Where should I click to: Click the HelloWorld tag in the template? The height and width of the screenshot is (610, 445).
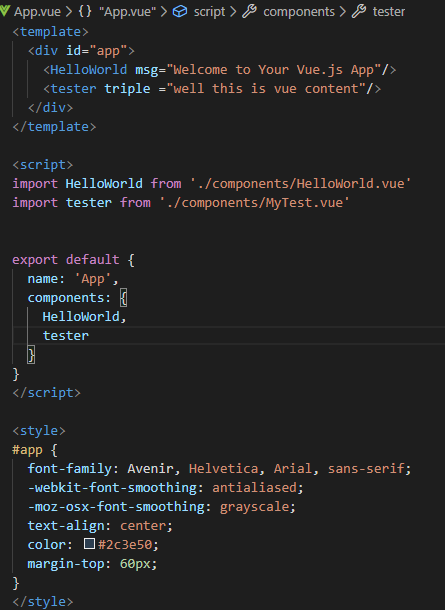pos(89,70)
